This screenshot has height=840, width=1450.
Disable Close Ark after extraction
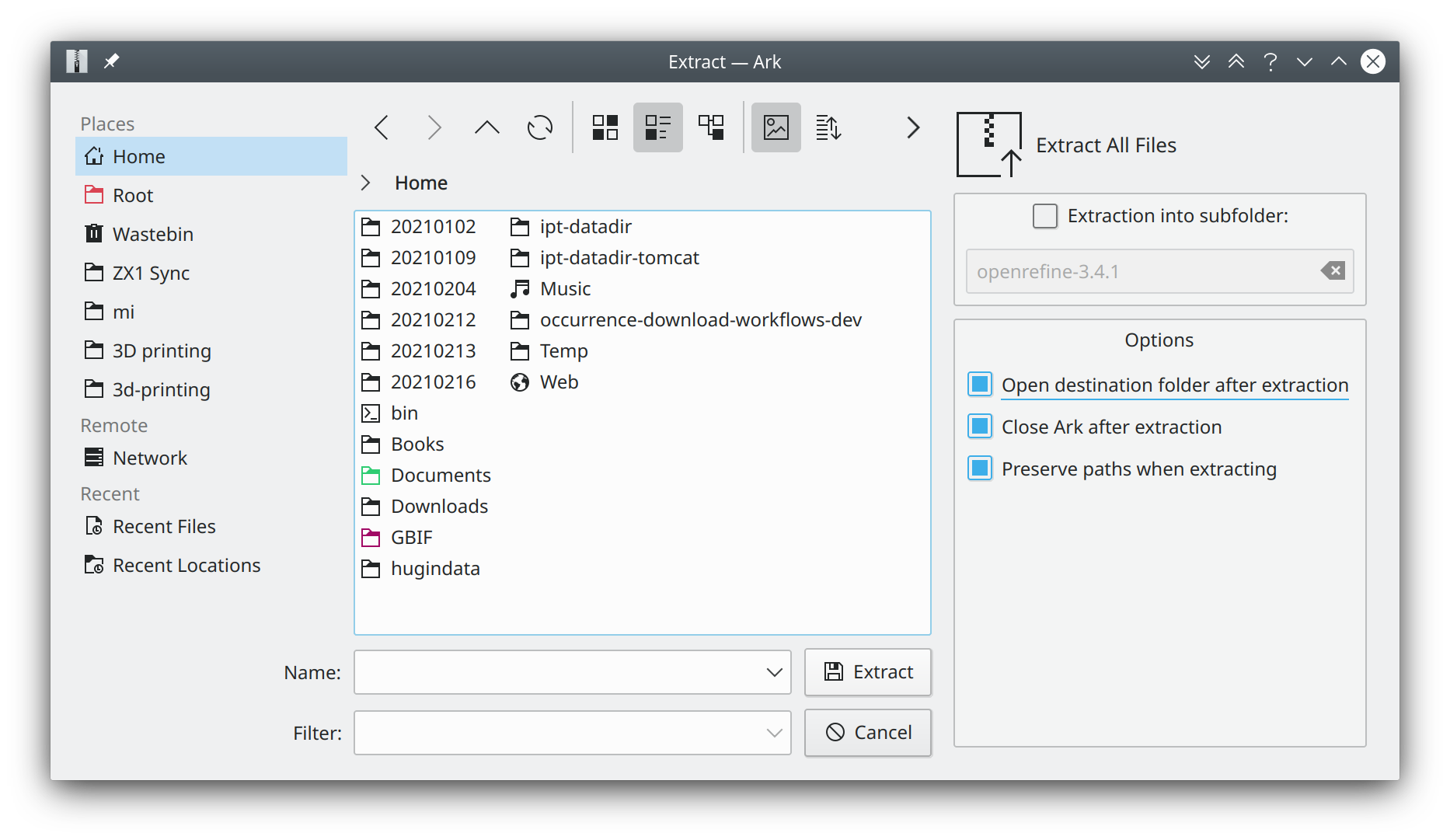point(980,426)
